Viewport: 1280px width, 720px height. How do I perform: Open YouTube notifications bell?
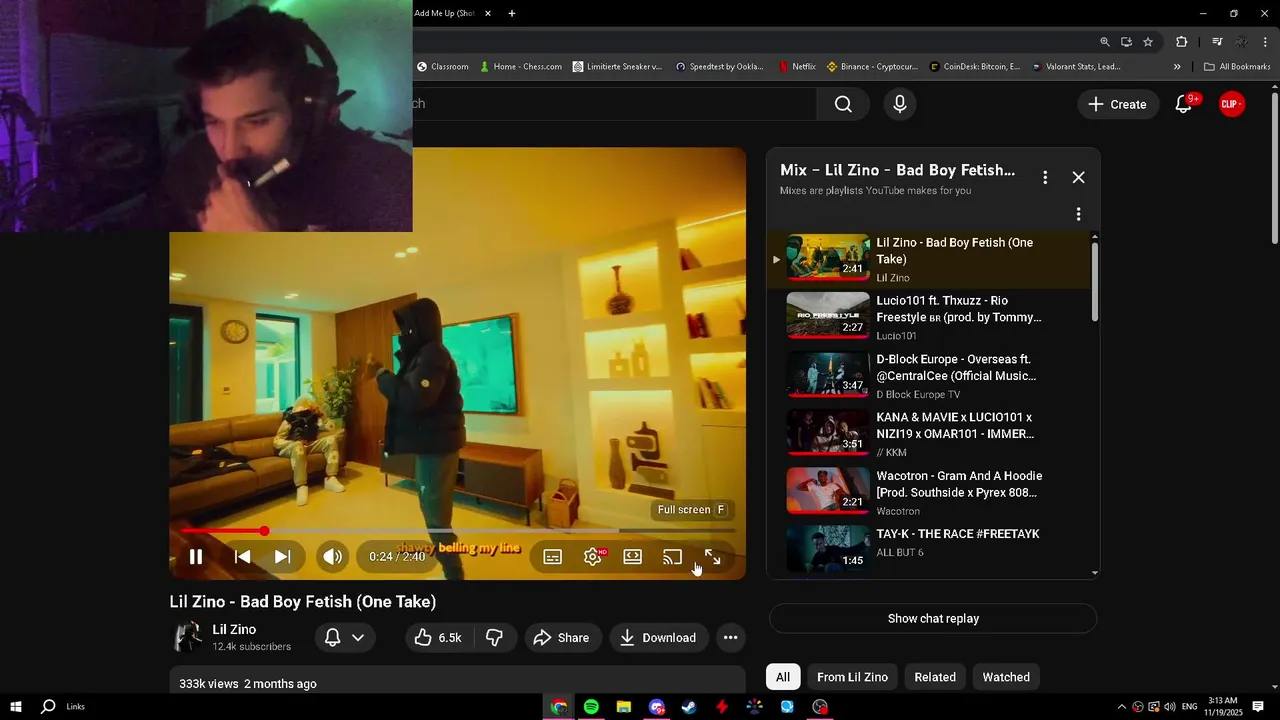(1184, 104)
